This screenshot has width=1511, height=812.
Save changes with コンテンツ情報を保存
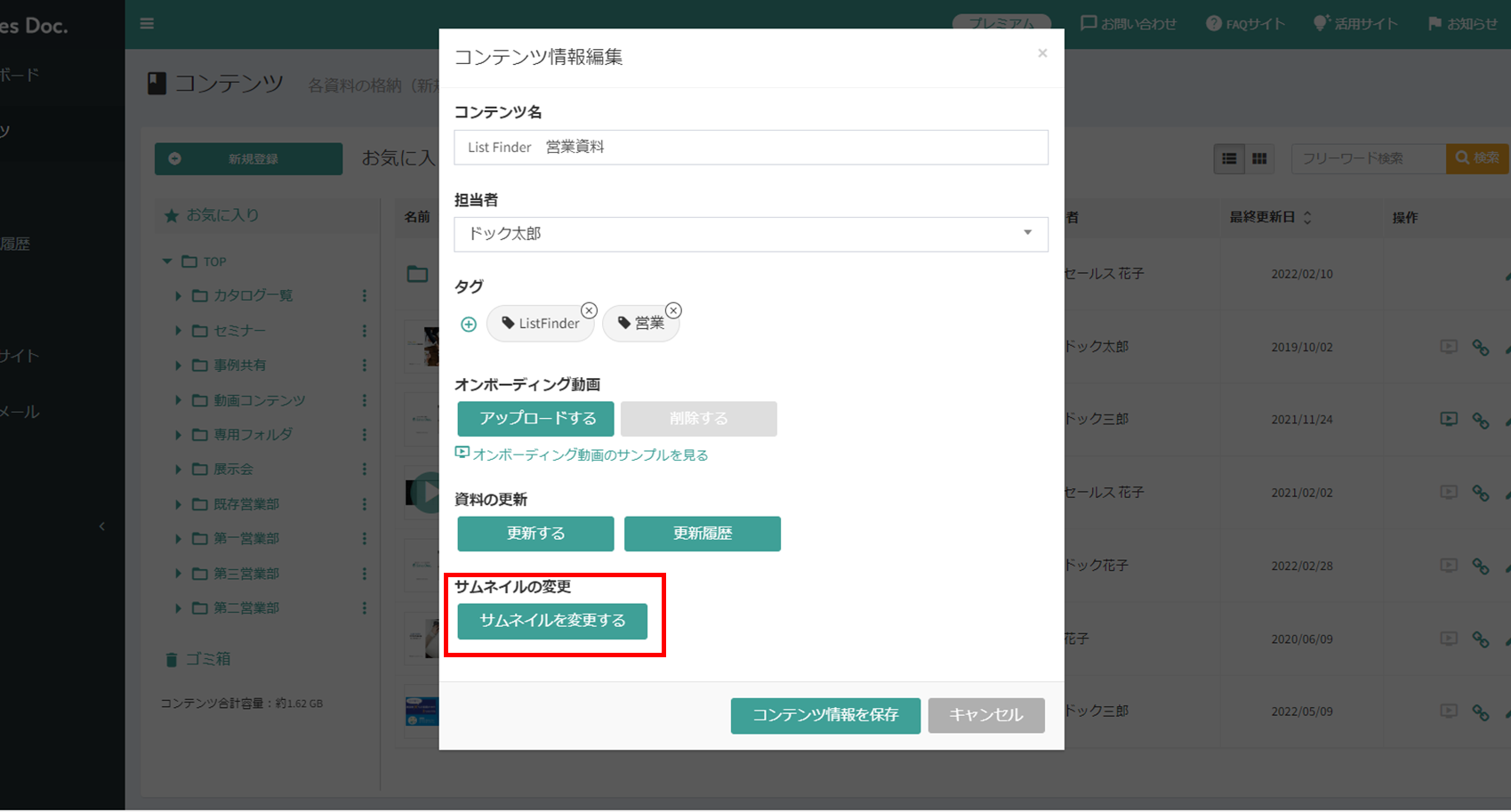[825, 715]
